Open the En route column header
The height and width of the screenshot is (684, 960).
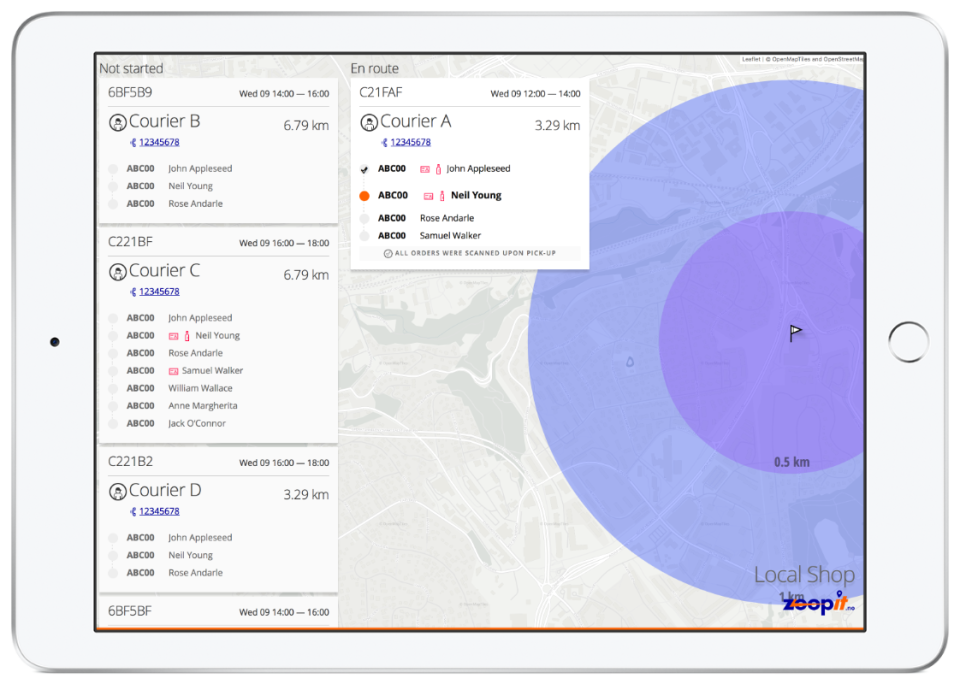coord(374,68)
